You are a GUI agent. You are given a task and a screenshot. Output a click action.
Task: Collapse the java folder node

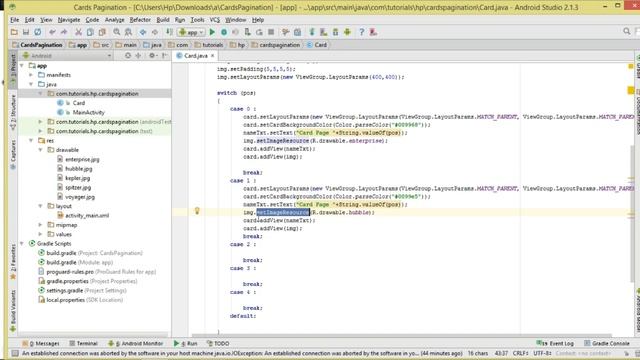tap(31, 84)
